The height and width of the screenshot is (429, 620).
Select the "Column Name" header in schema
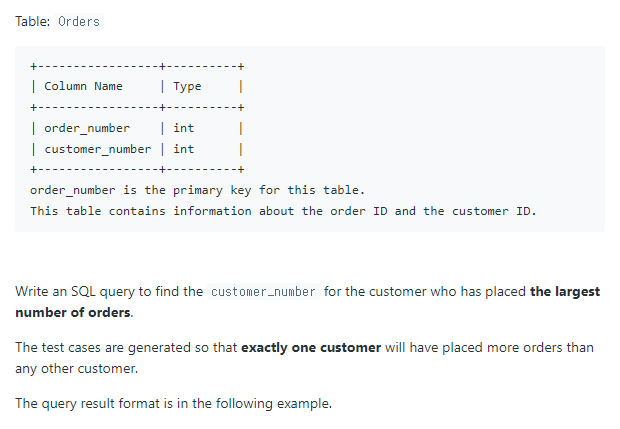coord(83,86)
